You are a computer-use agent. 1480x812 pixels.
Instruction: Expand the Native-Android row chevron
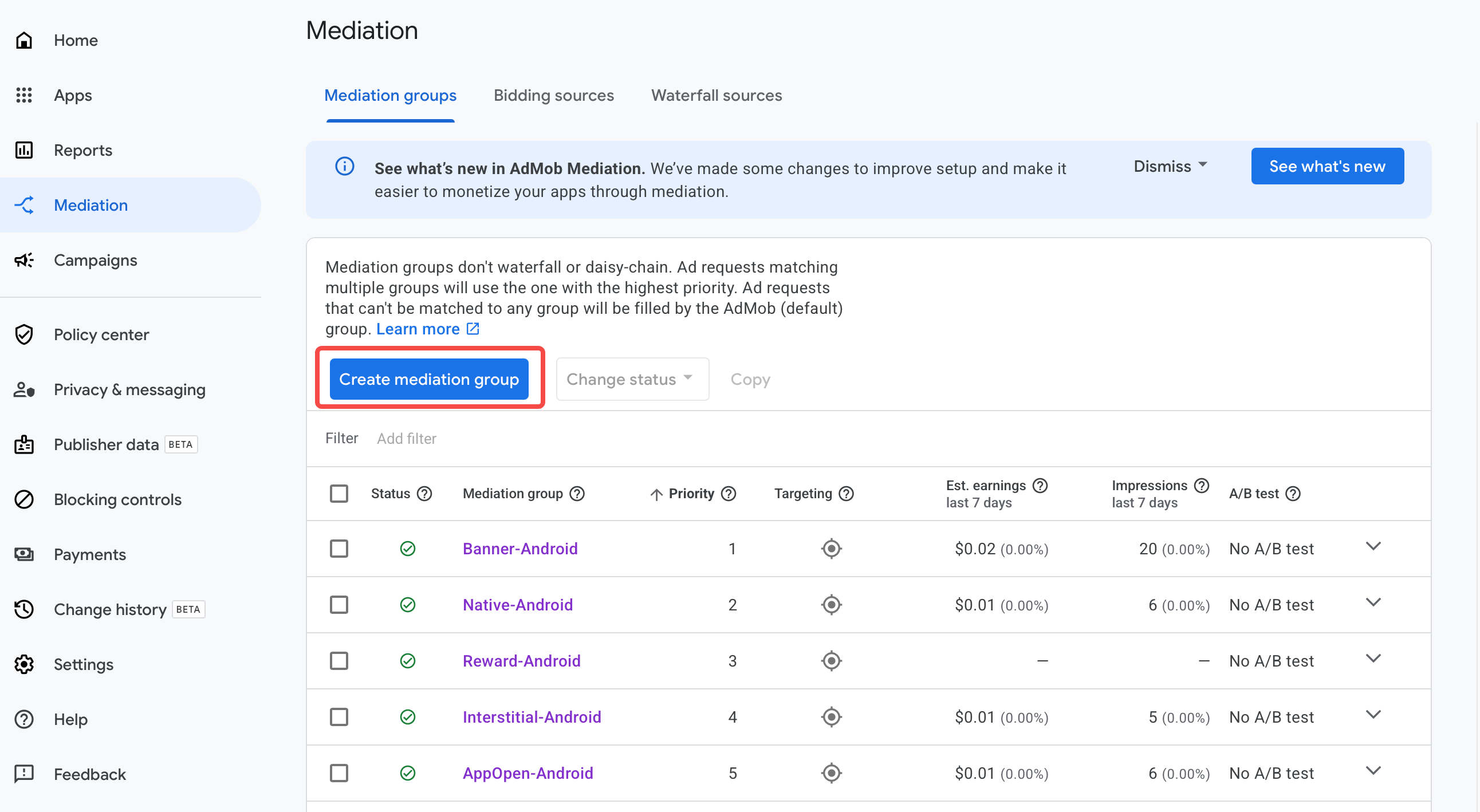click(1372, 602)
